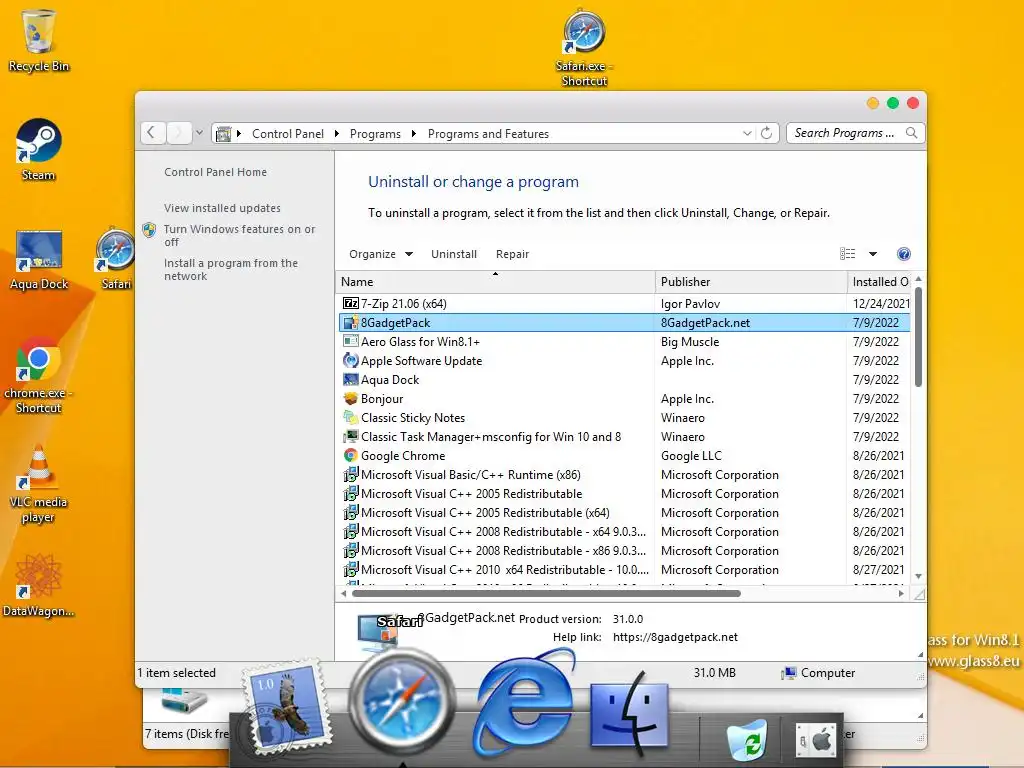Click the scroll right arrow of the list

click(x=901, y=594)
